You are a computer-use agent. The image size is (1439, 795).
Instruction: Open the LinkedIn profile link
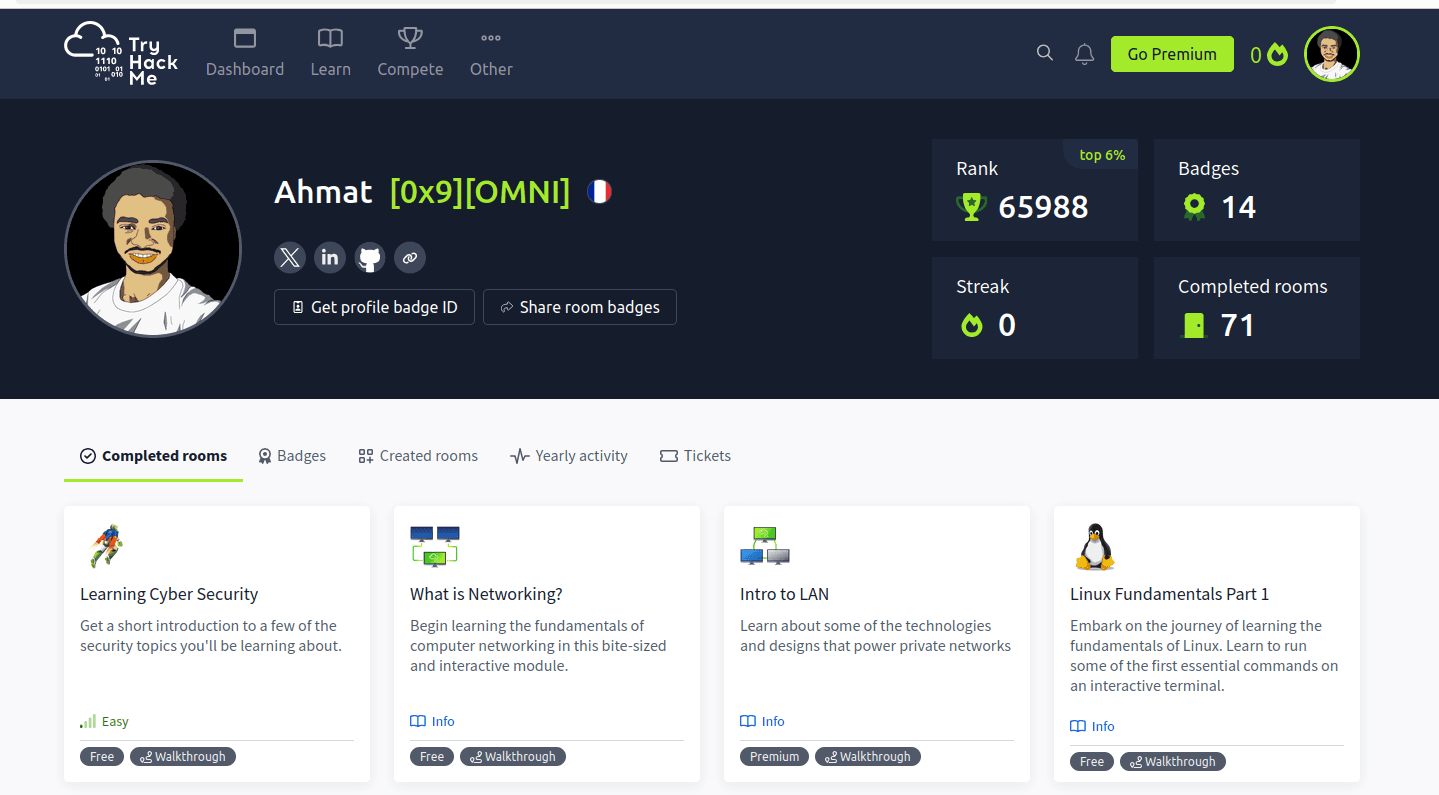[x=330, y=258]
